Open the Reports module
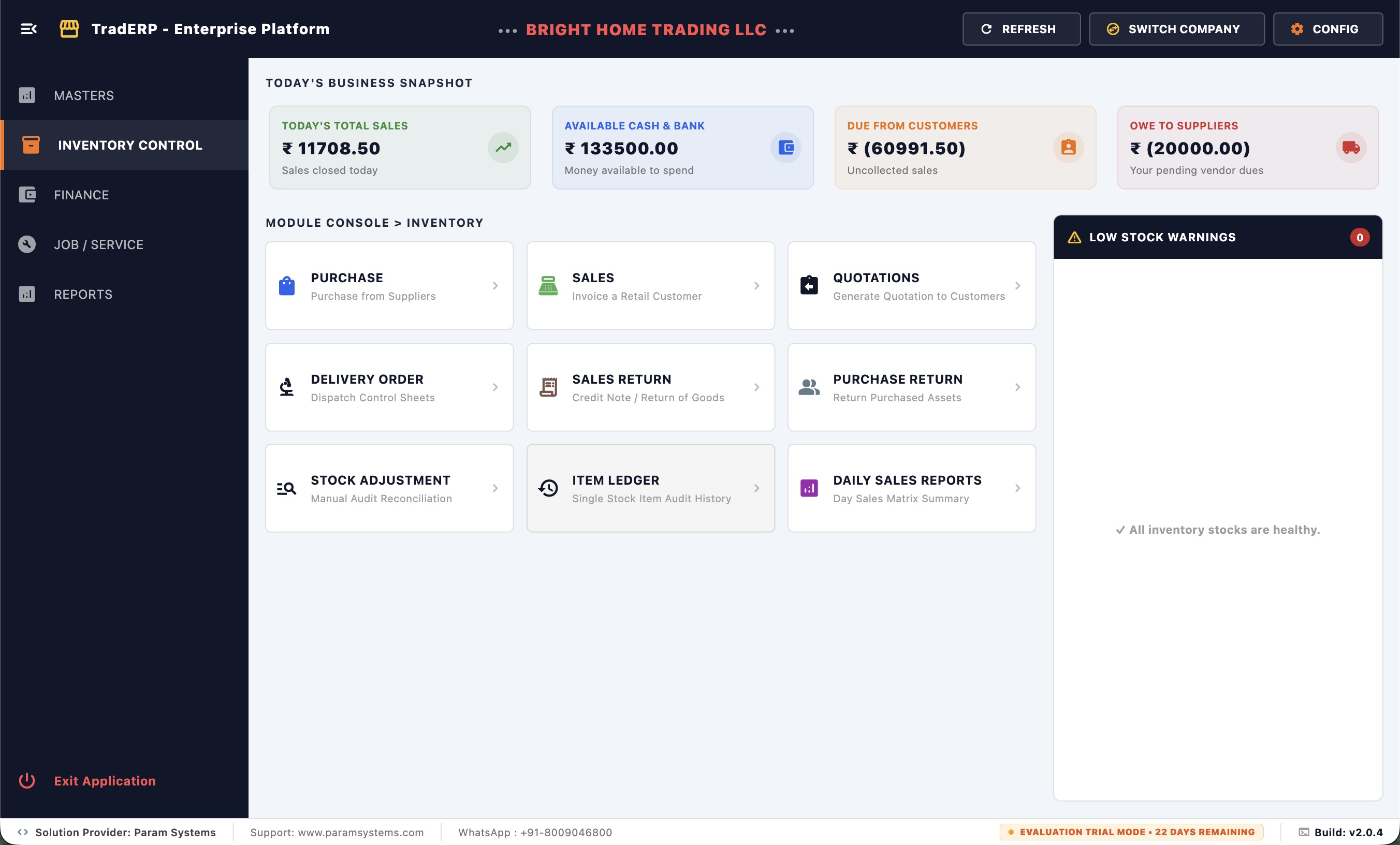The width and height of the screenshot is (1400, 845). coord(124,294)
